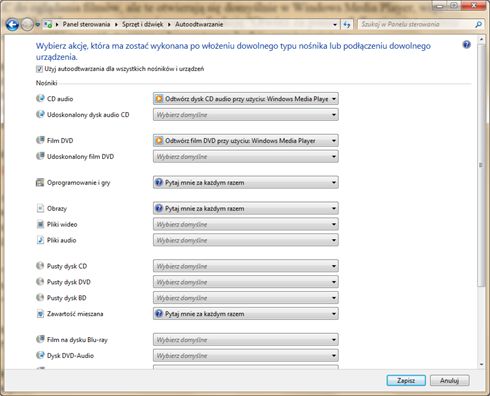Click the Anuluj button
Image resolution: width=490 pixels, height=396 pixels.
[x=450, y=380]
